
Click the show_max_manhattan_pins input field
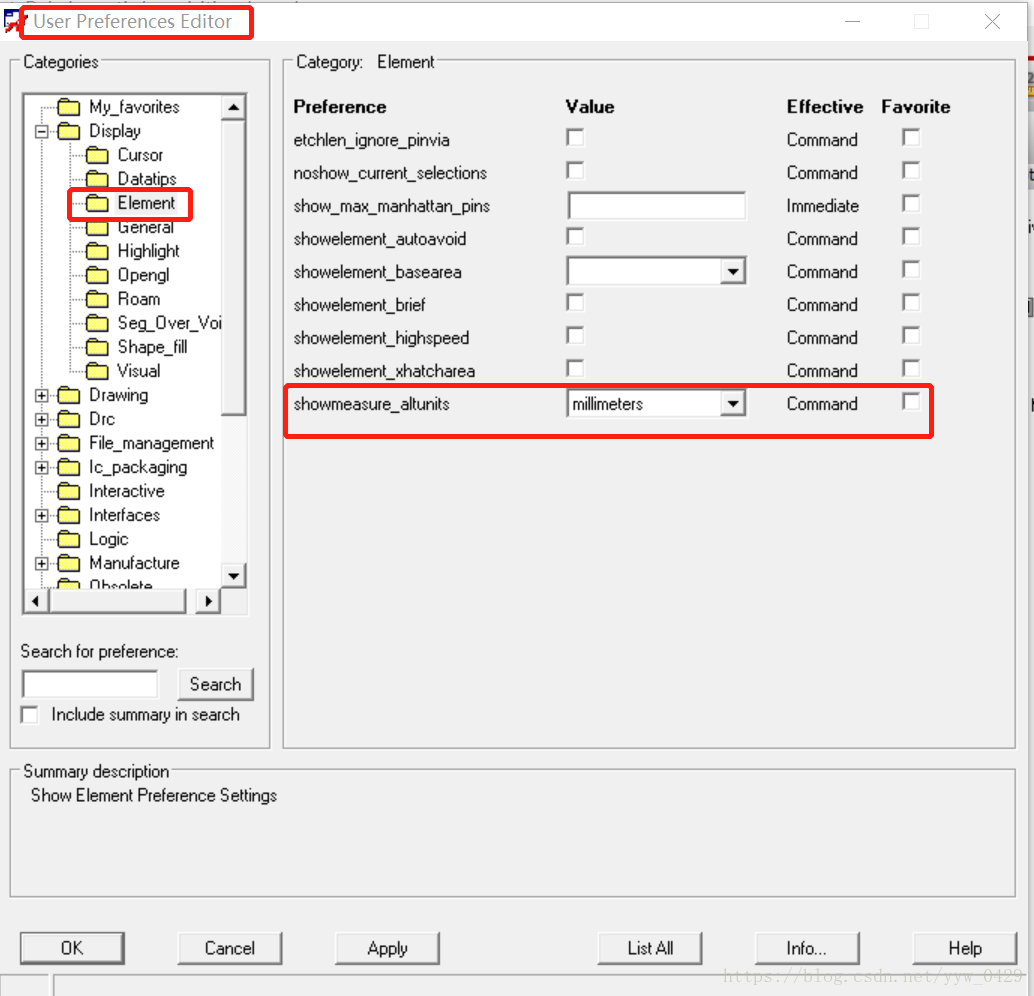tap(656, 206)
